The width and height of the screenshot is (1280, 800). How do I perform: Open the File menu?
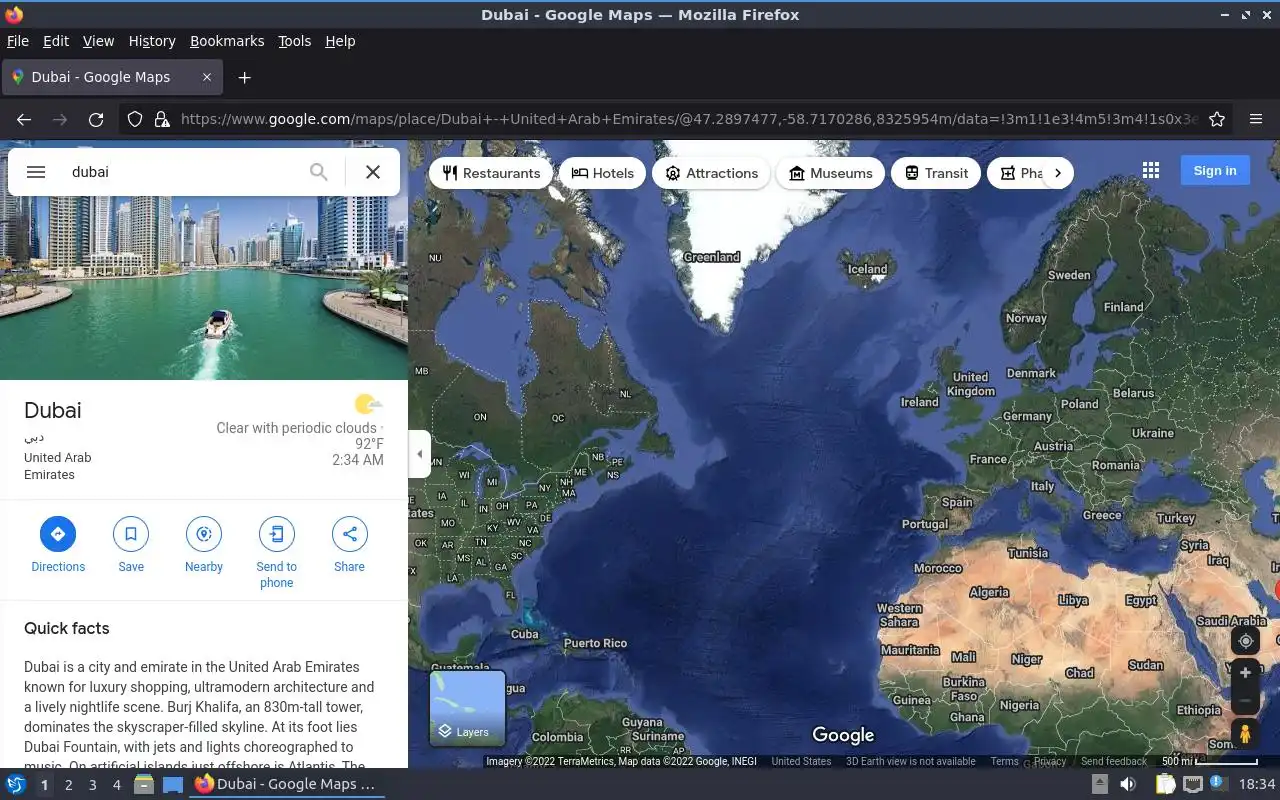(x=18, y=41)
